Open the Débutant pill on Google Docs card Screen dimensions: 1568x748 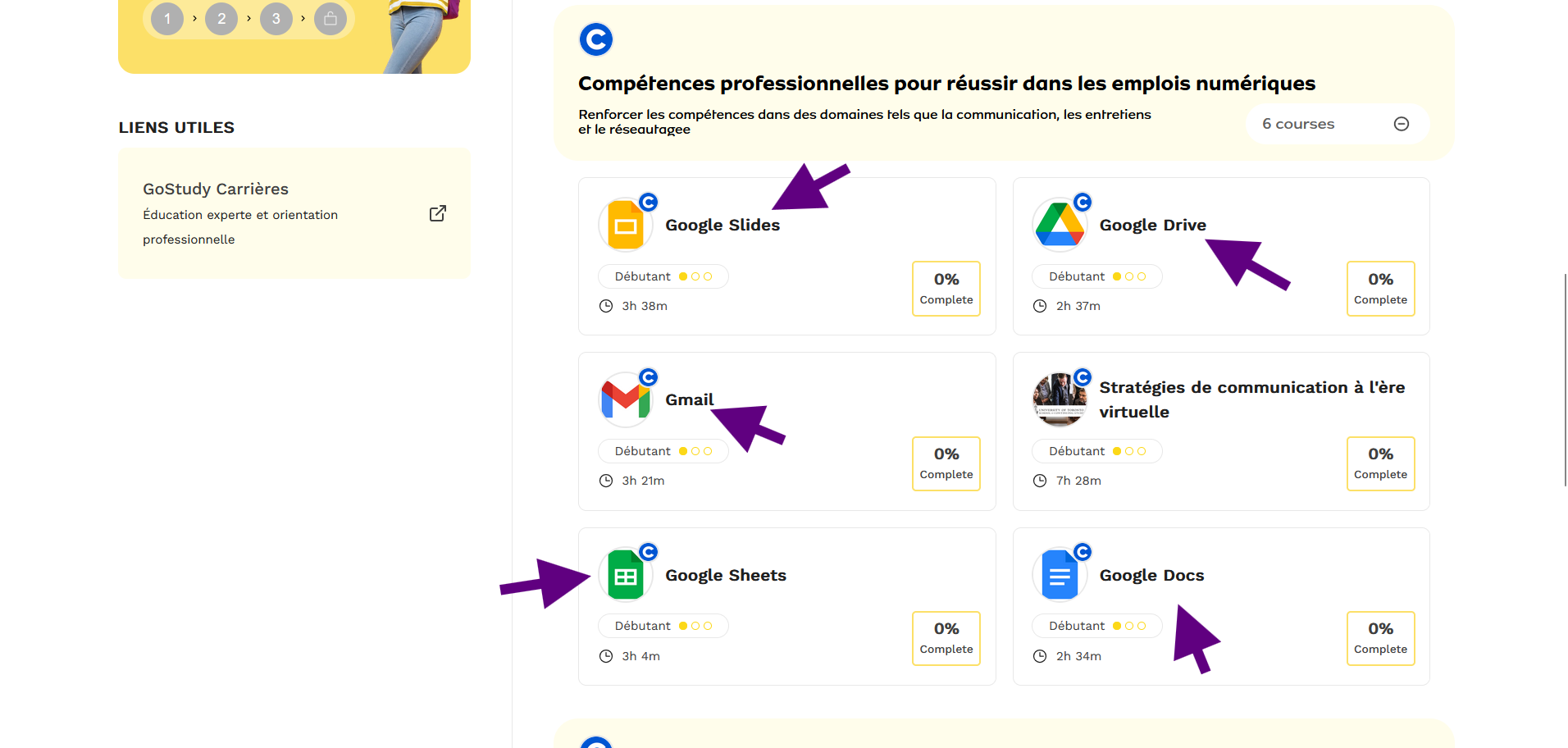1096,625
